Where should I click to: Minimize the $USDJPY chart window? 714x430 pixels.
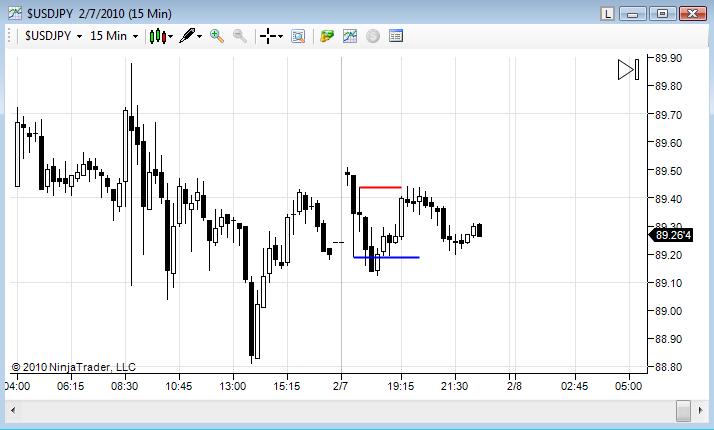[632, 14]
